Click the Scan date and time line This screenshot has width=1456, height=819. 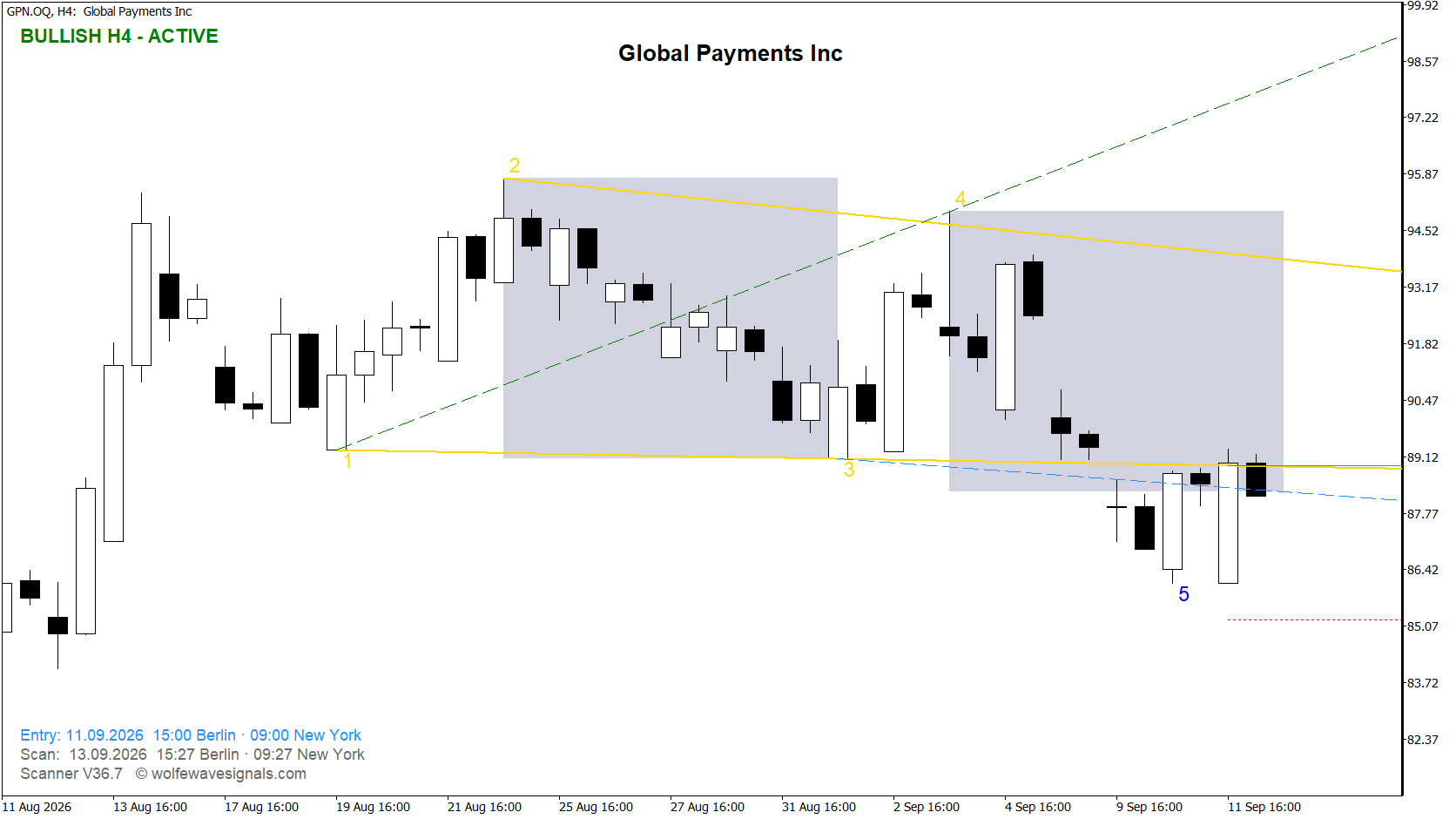(192, 755)
